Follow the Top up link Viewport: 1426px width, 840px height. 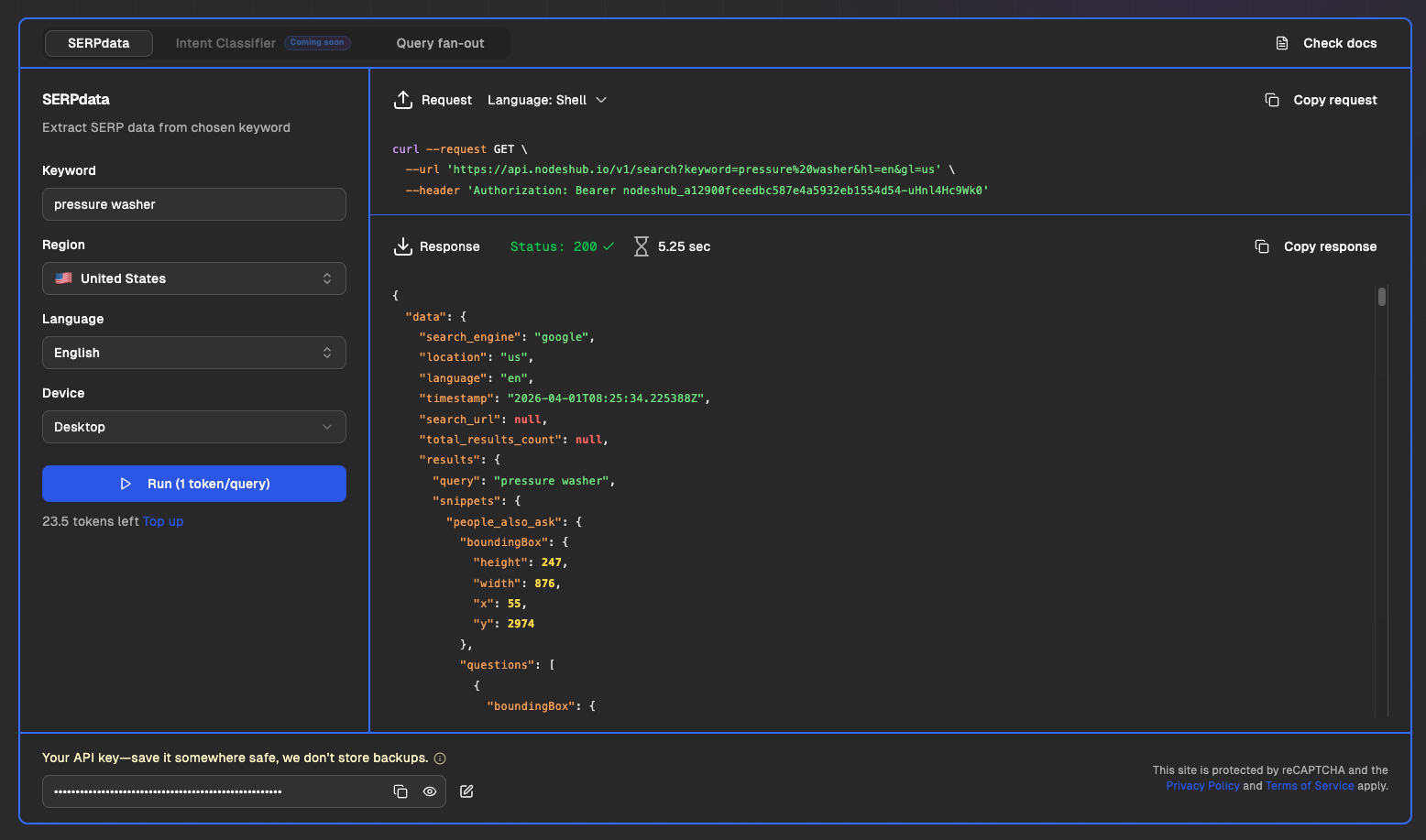[163, 521]
